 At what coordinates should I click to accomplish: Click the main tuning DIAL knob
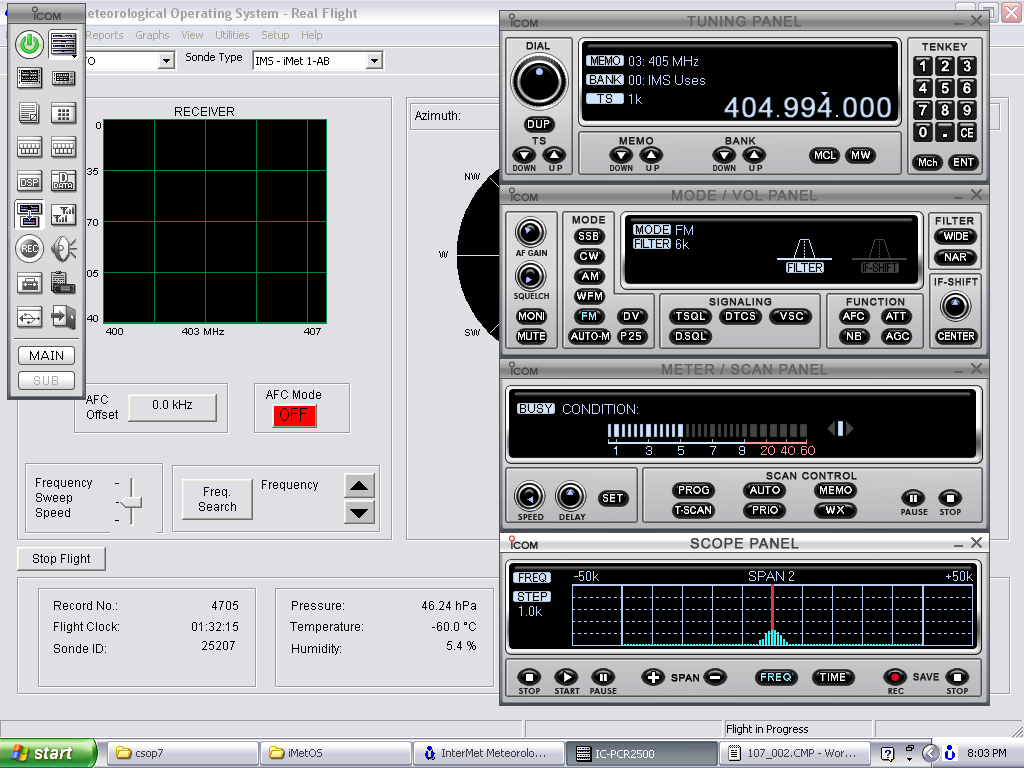pyautogui.click(x=539, y=82)
